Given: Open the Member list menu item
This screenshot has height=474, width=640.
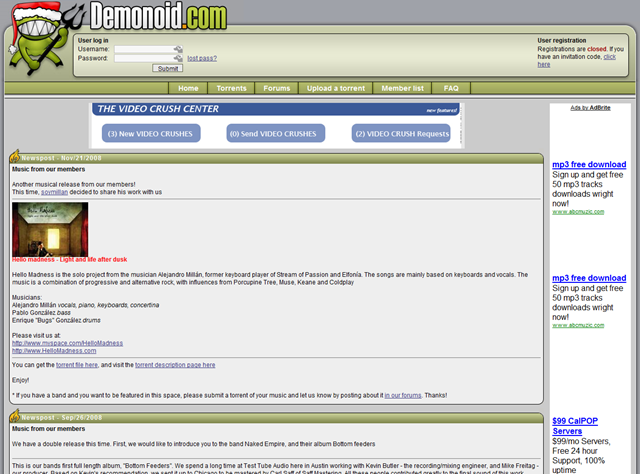Looking at the screenshot, I should [402, 88].
